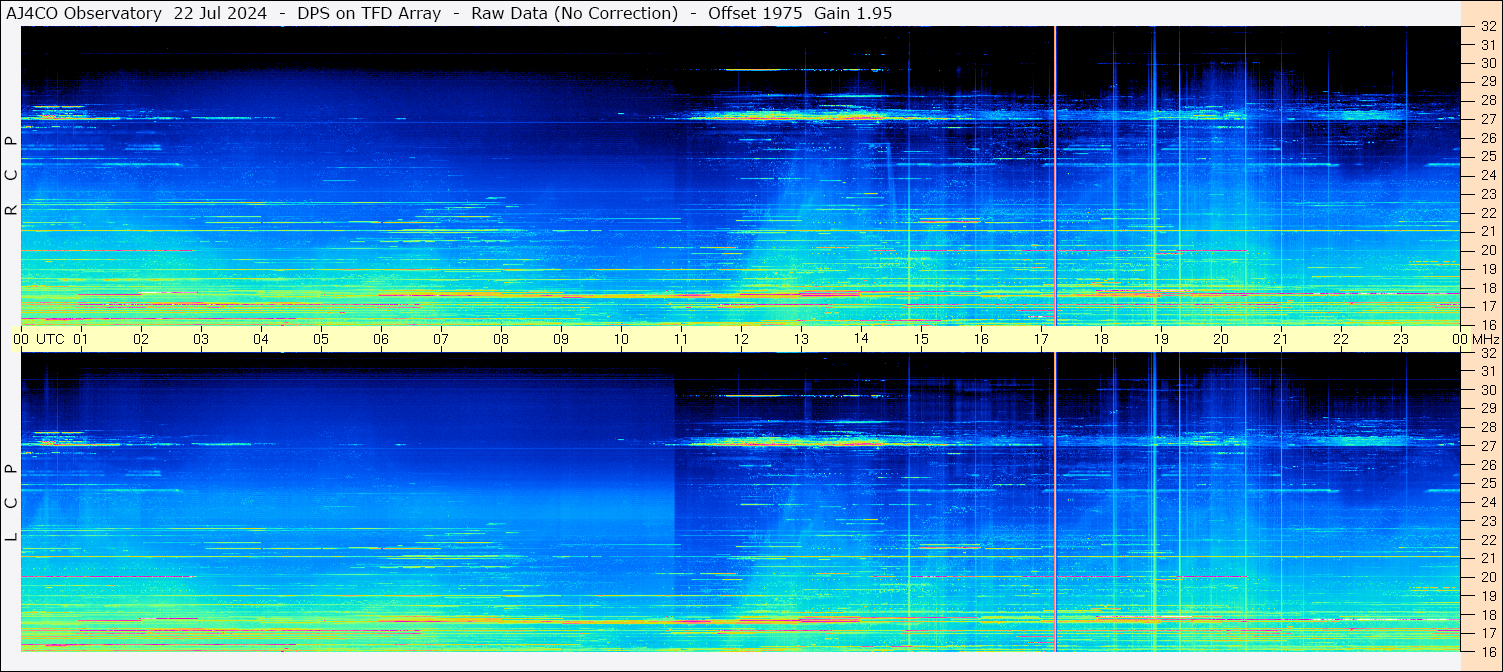Select the 27 MHz tick in RCP panel
1503x672 pixels.
1487,119
